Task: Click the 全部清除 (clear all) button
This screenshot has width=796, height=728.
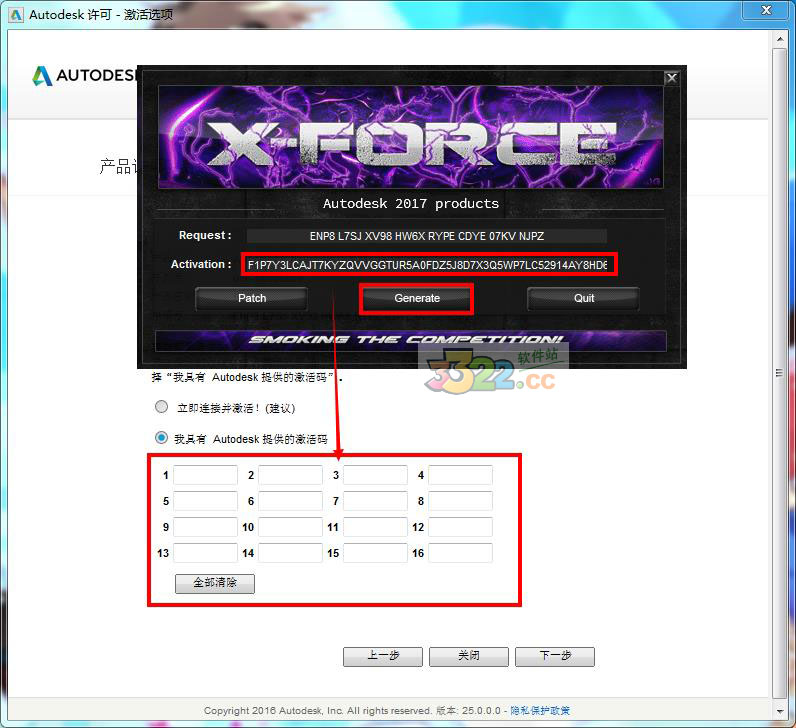Action: pos(215,583)
